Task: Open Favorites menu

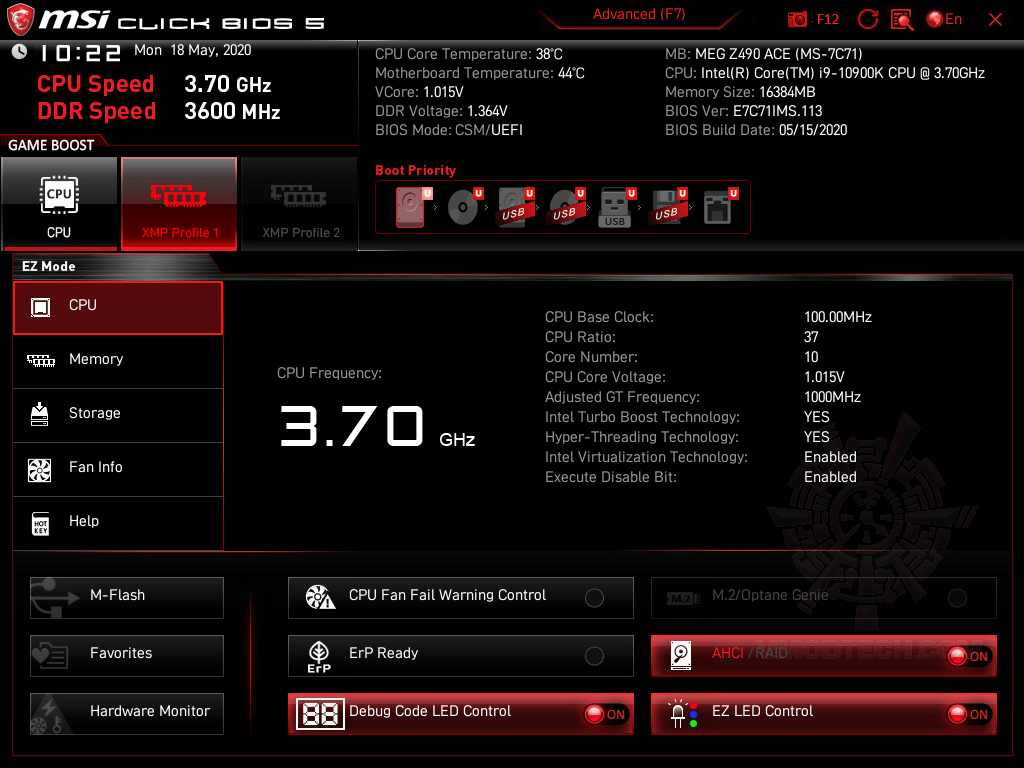Action: click(x=127, y=656)
